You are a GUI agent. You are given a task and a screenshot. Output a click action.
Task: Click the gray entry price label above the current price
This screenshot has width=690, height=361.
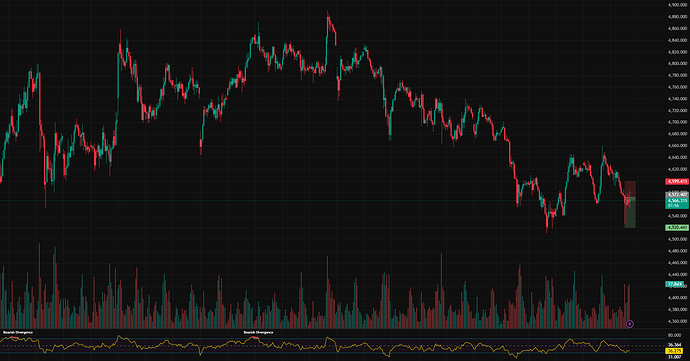(x=677, y=194)
